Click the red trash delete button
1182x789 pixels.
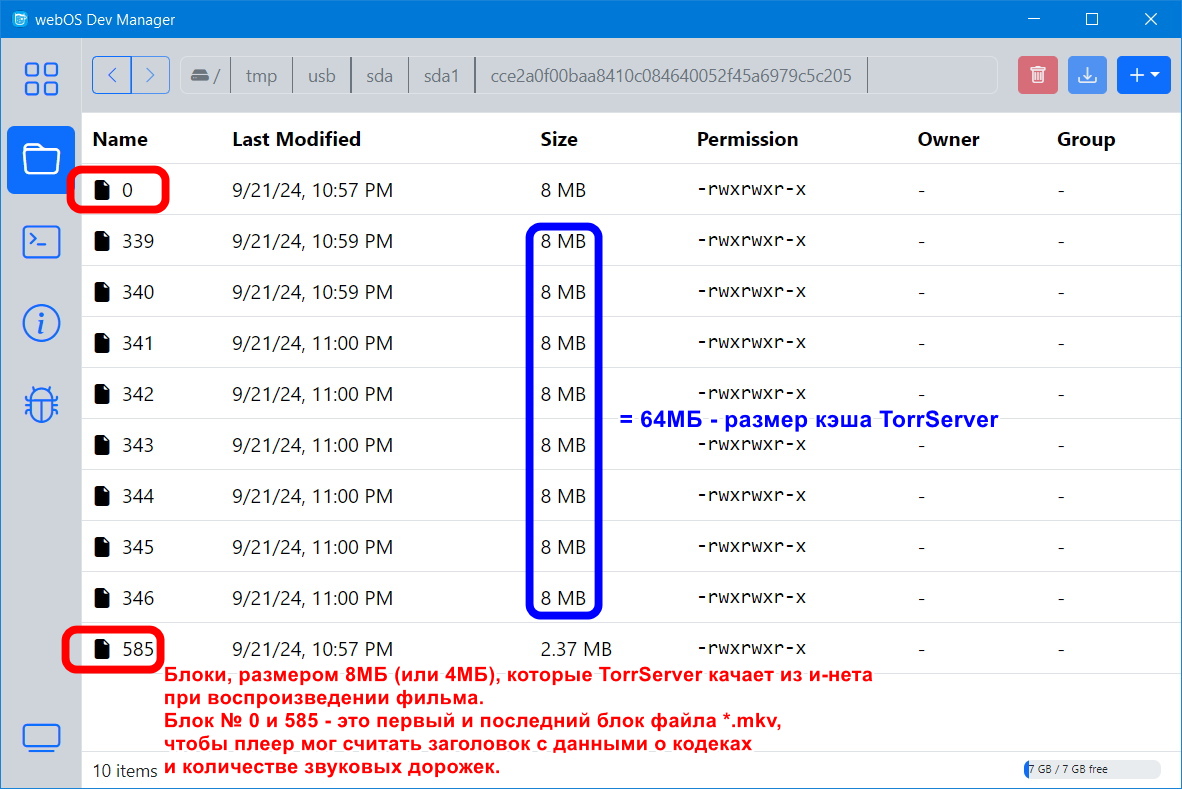click(x=1038, y=75)
